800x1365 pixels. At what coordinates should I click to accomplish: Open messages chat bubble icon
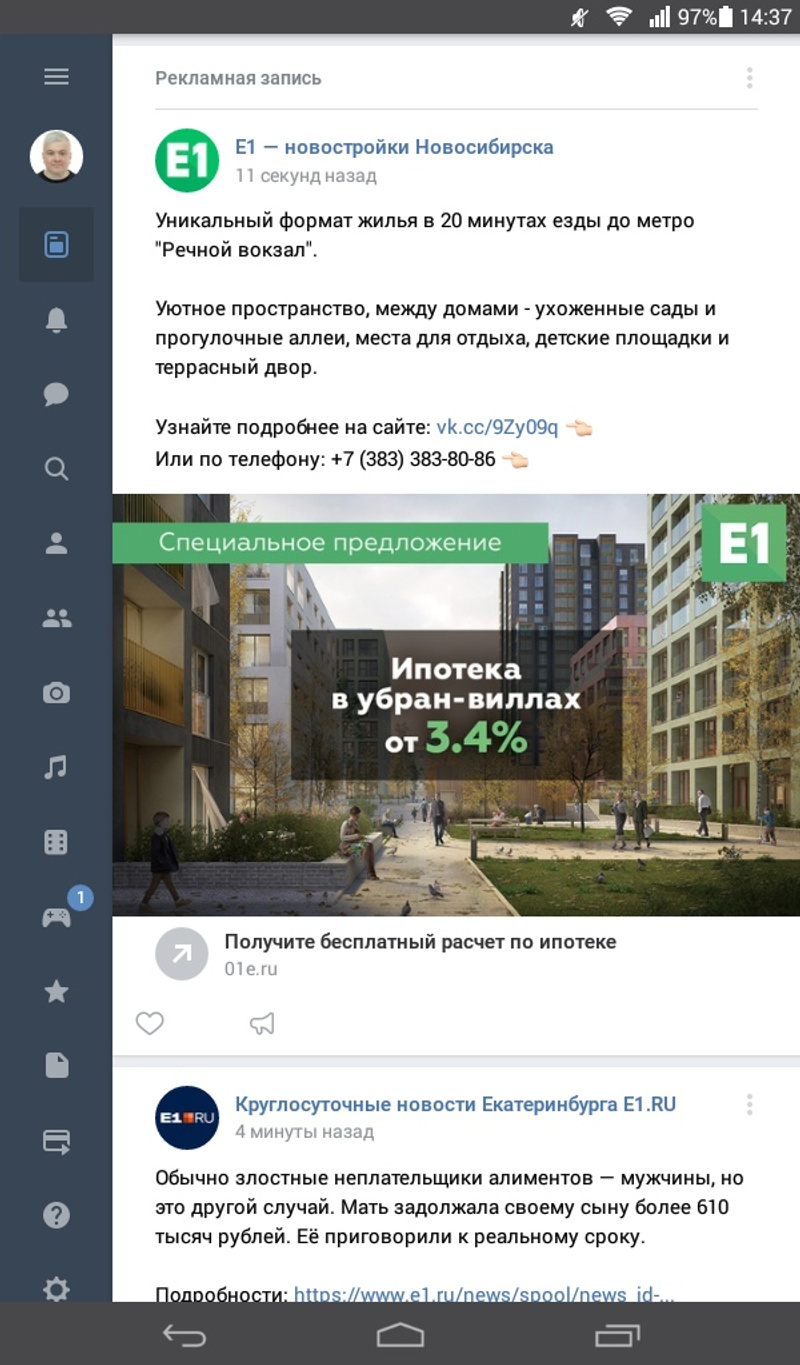(56, 394)
